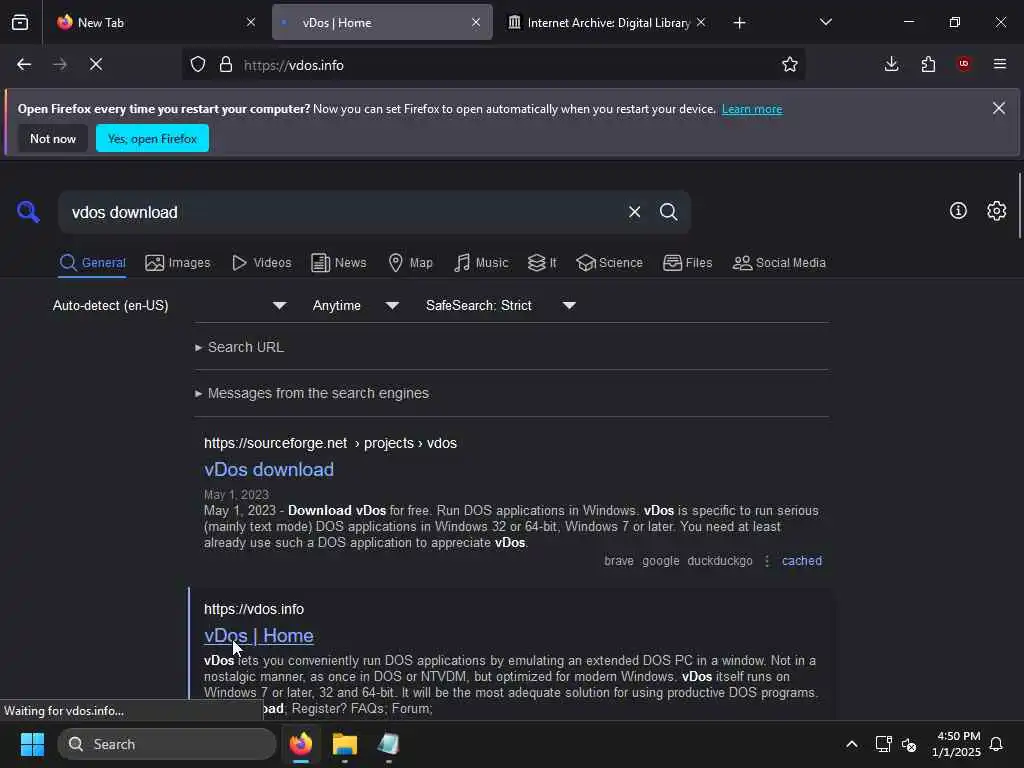Close the New Tab tab
1024x768 pixels.
[251, 22]
